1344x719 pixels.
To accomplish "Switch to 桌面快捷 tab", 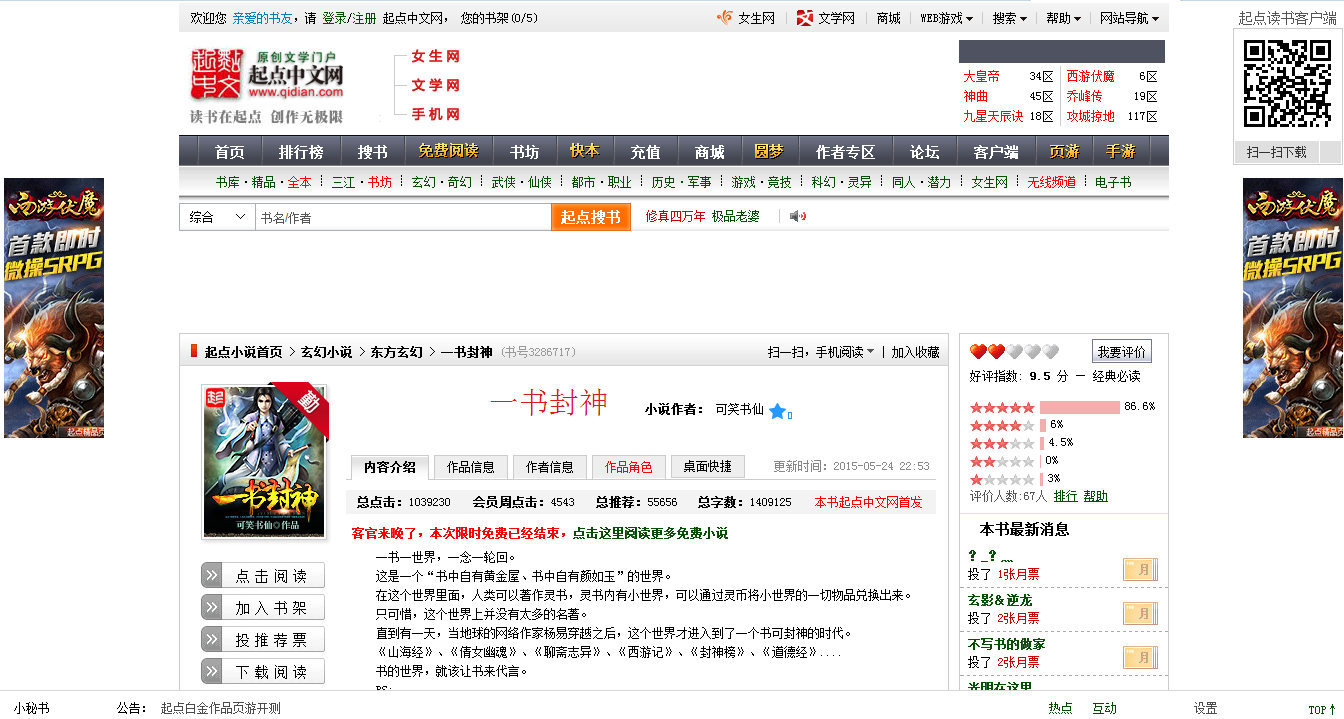I will [x=707, y=467].
